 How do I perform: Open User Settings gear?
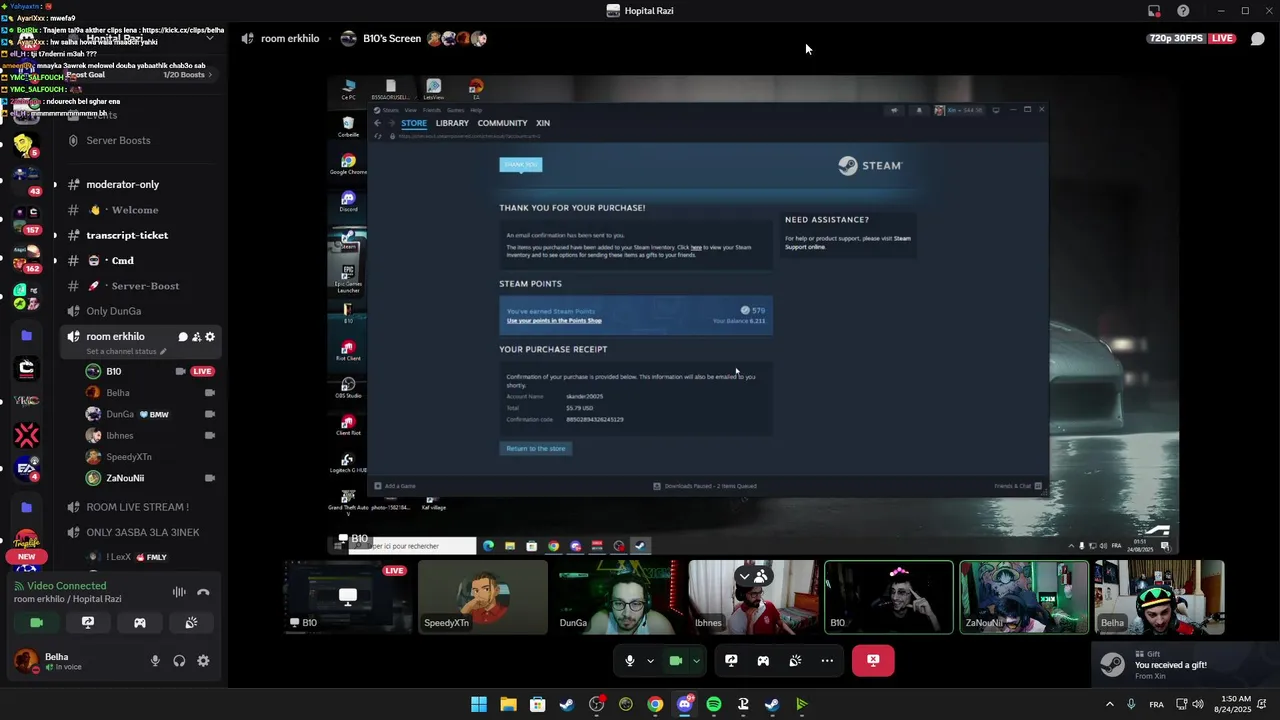tap(203, 661)
